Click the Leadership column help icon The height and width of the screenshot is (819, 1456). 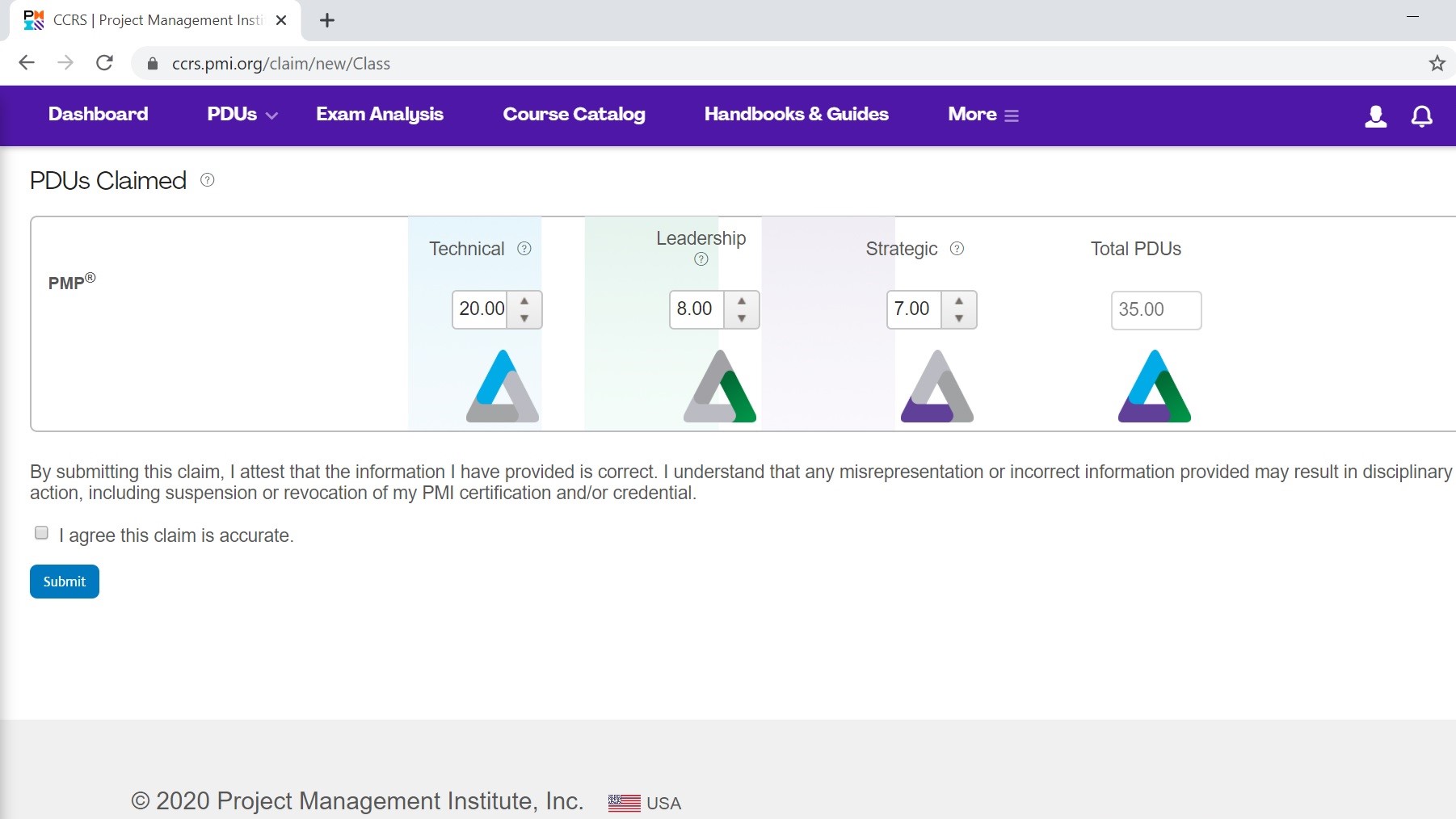(700, 259)
